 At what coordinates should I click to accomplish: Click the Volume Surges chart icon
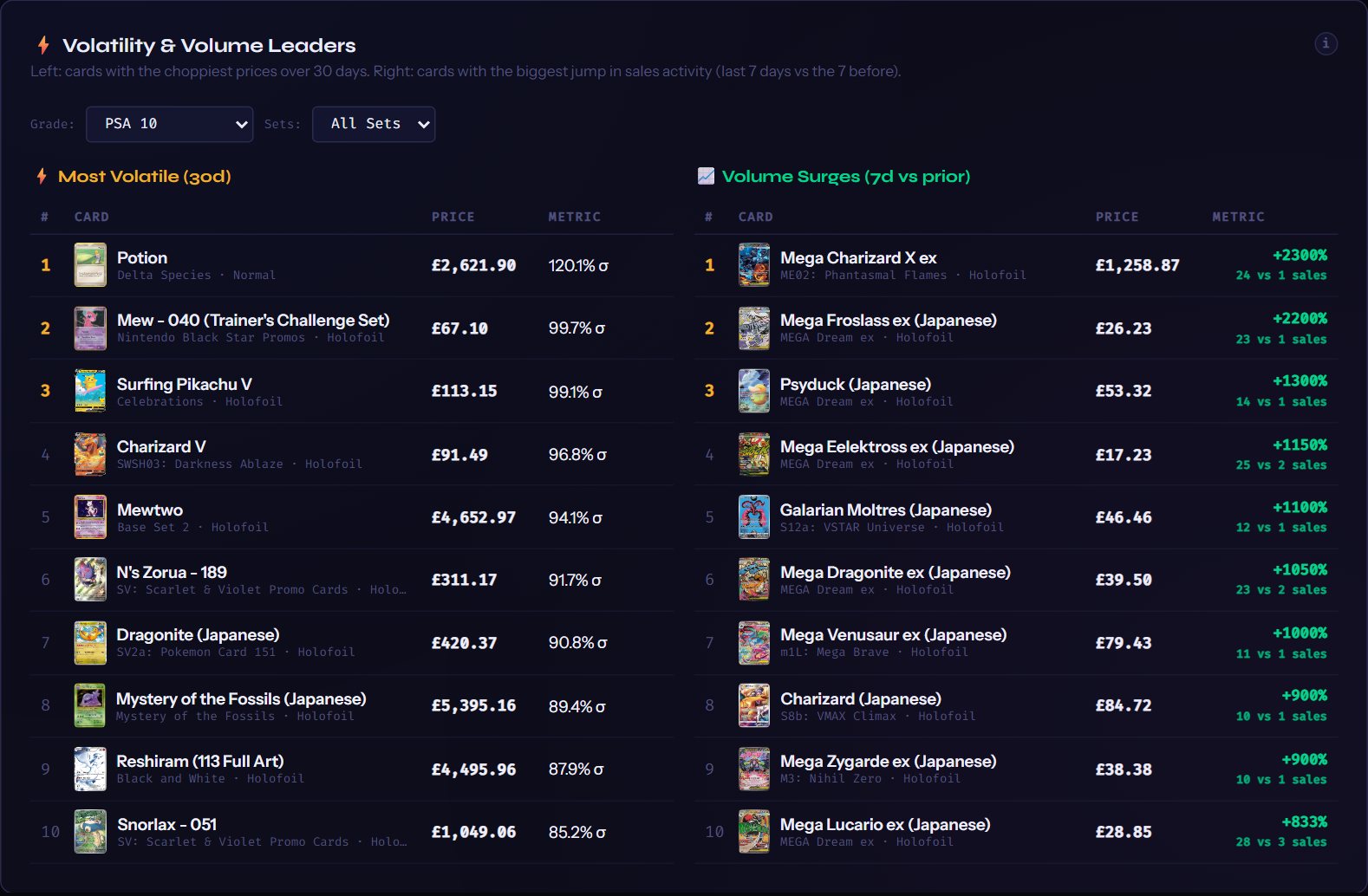coord(707,176)
